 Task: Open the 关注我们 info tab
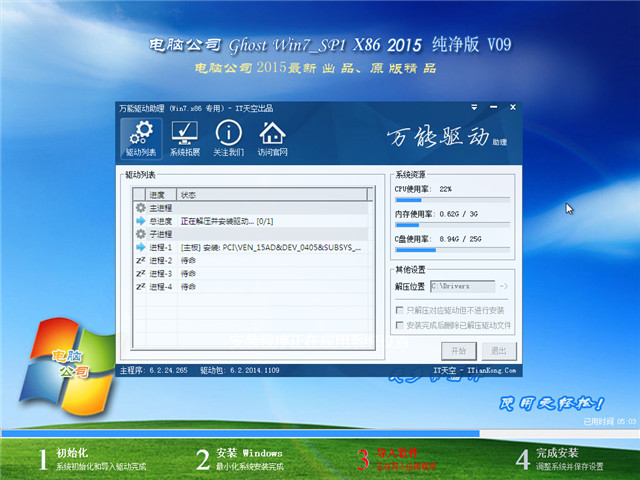(x=229, y=138)
